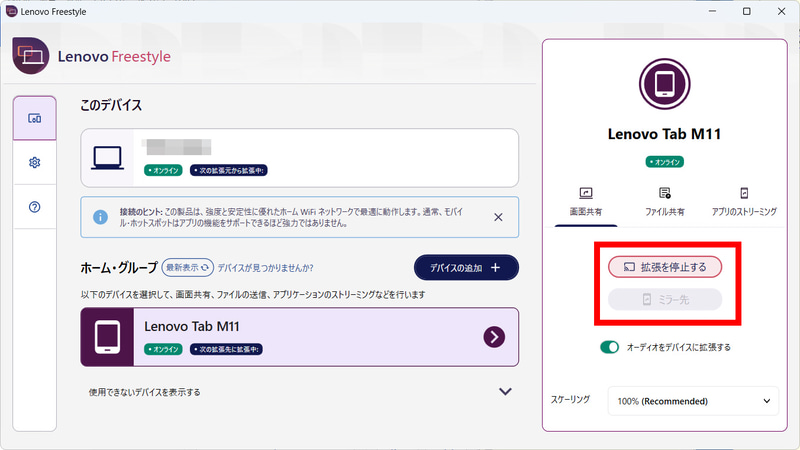800x450 pixels.
Task: Click the デバイスの追加 button
Action: point(466,267)
